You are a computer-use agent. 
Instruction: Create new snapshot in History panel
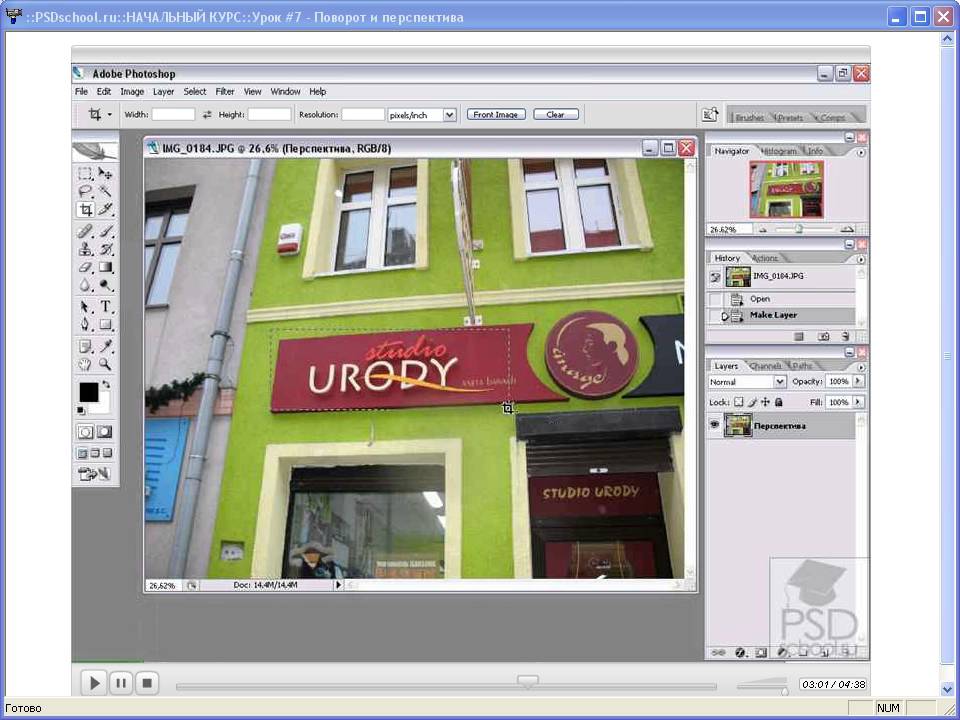coord(823,336)
